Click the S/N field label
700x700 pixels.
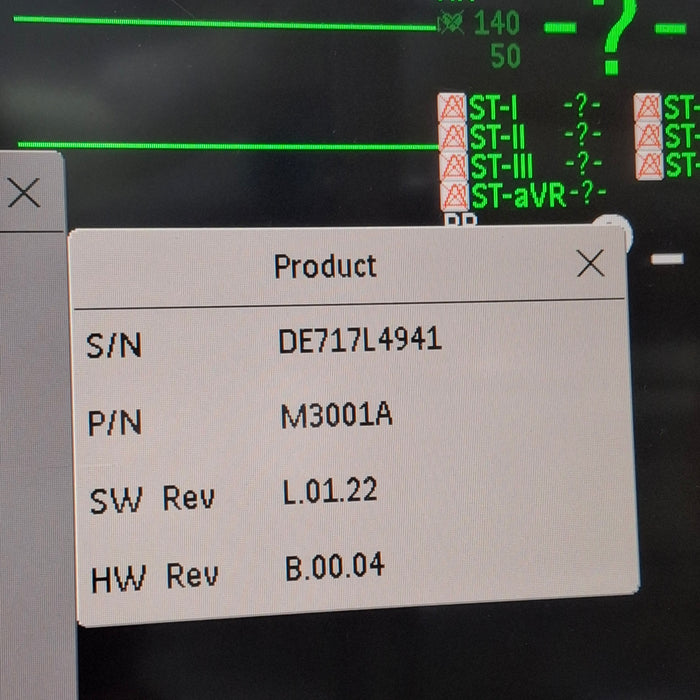tap(114, 345)
